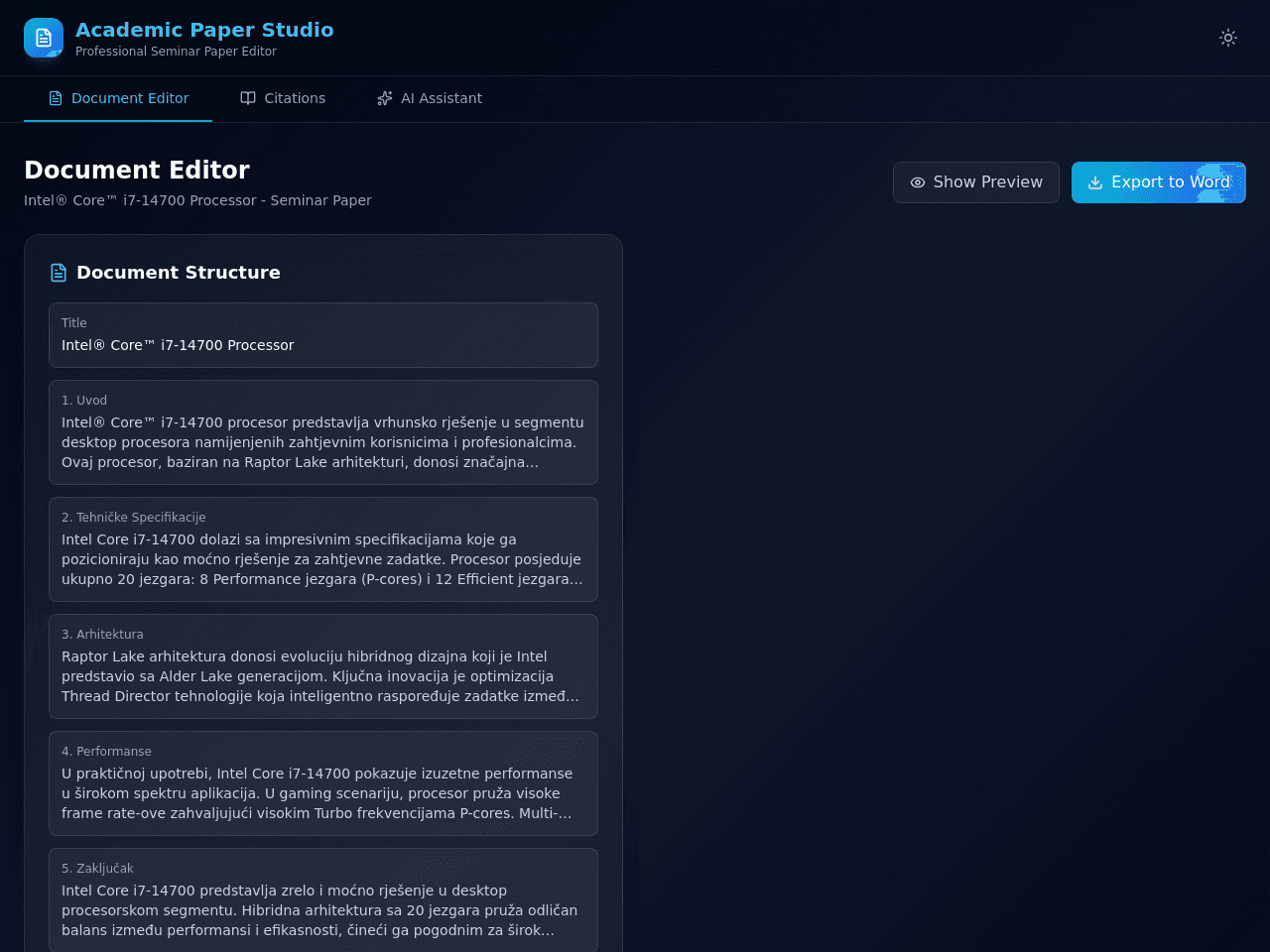Click the 'Professional Seminar Paper Editor' tagline

pos(176,52)
